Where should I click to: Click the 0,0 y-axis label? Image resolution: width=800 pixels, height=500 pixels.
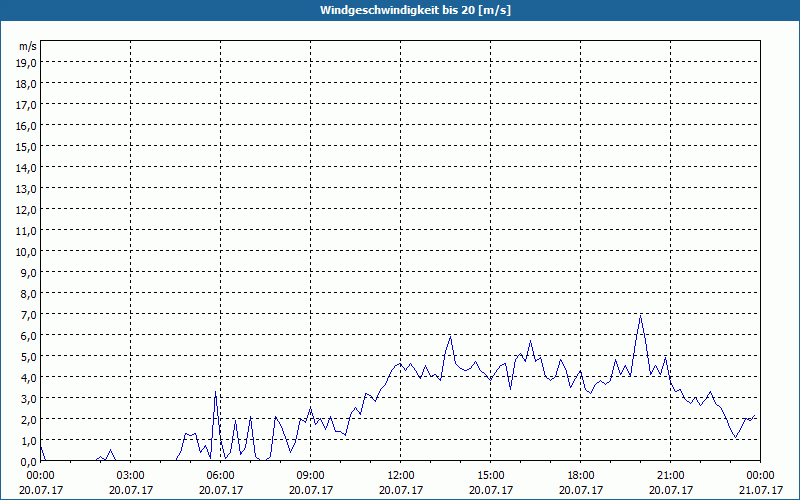[28, 462]
